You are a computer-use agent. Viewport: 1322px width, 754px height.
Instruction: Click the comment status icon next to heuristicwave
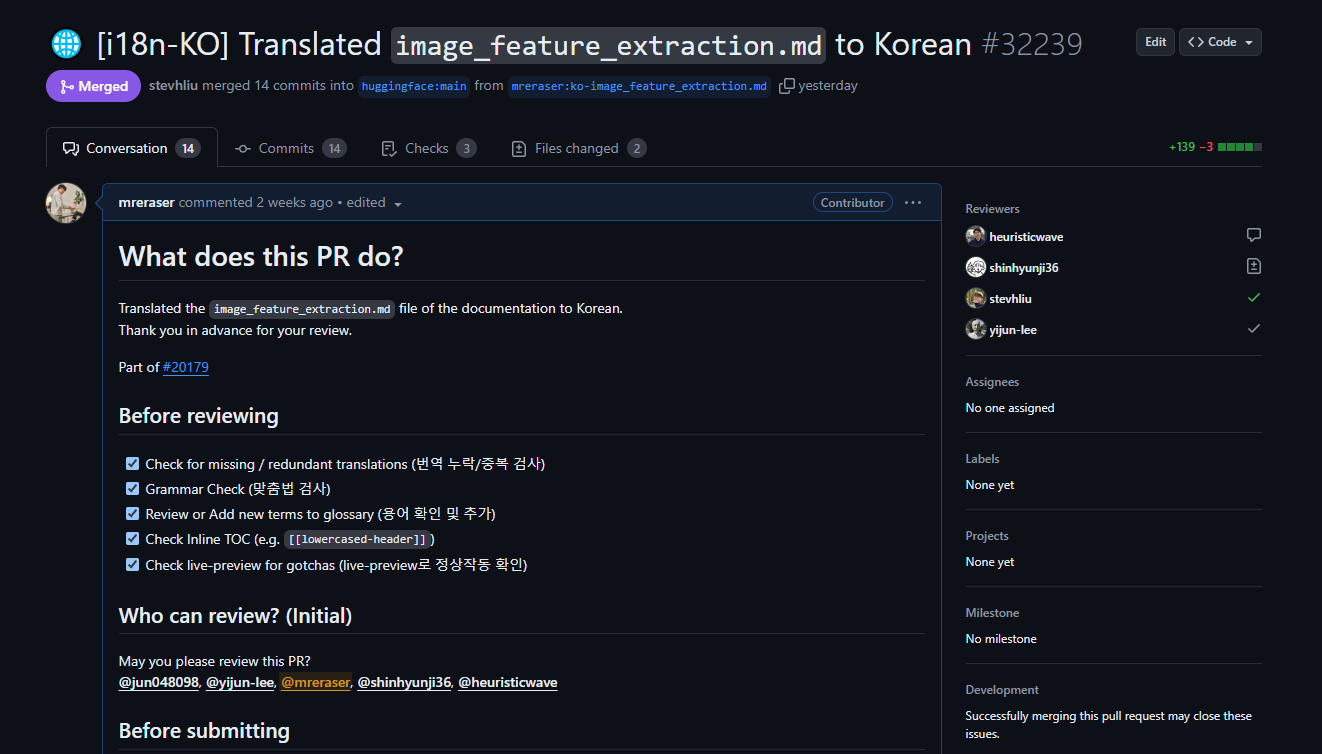coord(1254,236)
